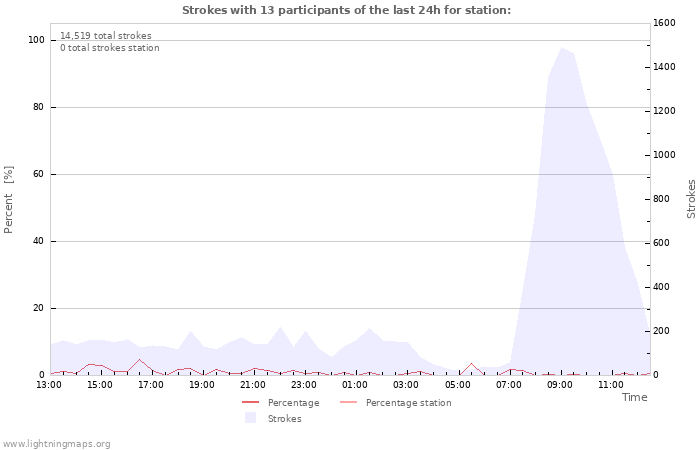Click the Percentage station legend line
This screenshot has width=700, height=450.
(x=349, y=402)
